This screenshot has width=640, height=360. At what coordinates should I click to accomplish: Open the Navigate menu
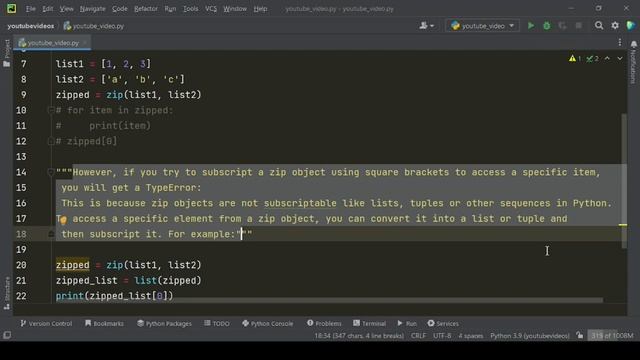pos(92,9)
